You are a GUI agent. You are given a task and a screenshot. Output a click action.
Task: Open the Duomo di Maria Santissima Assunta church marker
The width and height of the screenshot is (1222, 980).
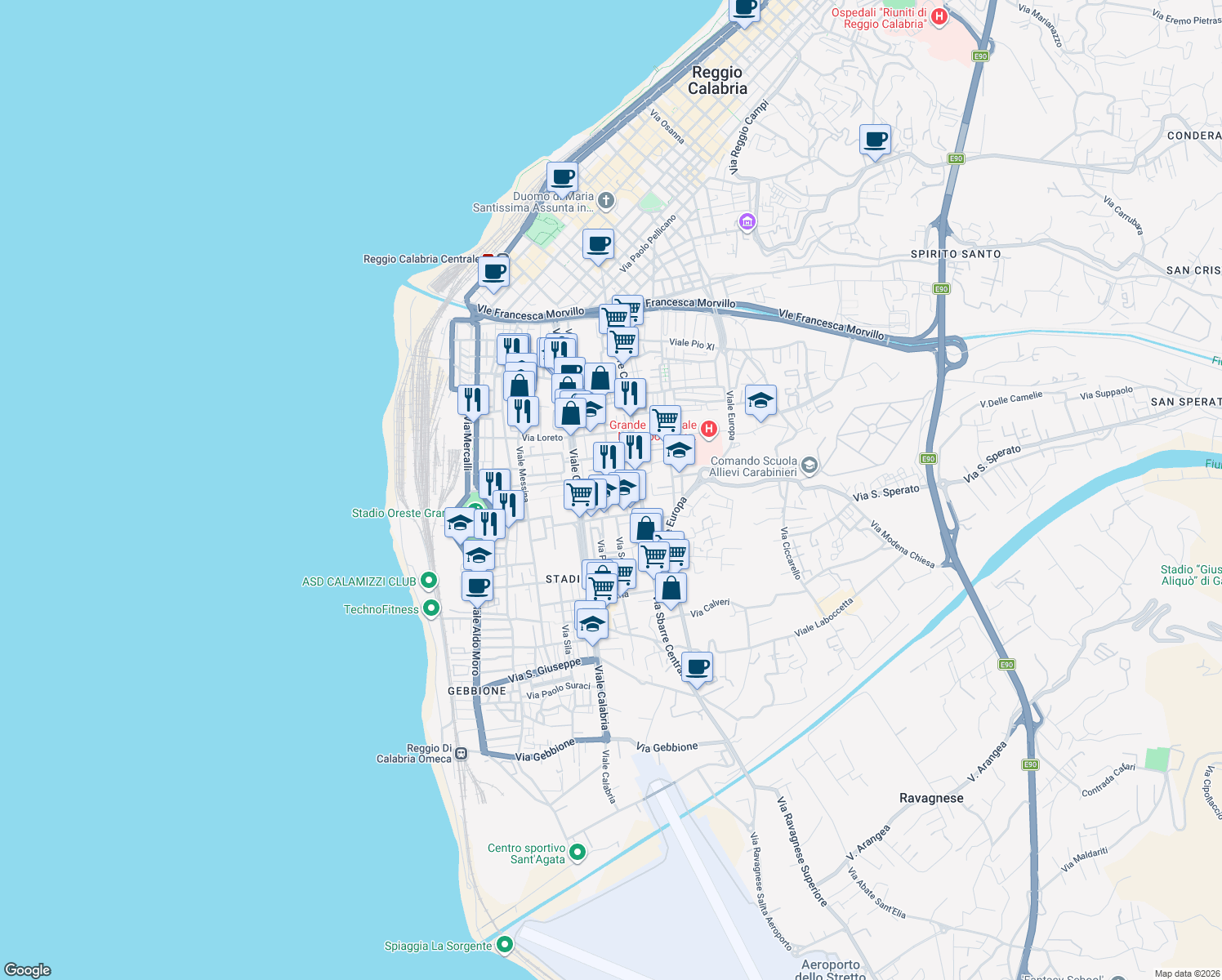605,201
